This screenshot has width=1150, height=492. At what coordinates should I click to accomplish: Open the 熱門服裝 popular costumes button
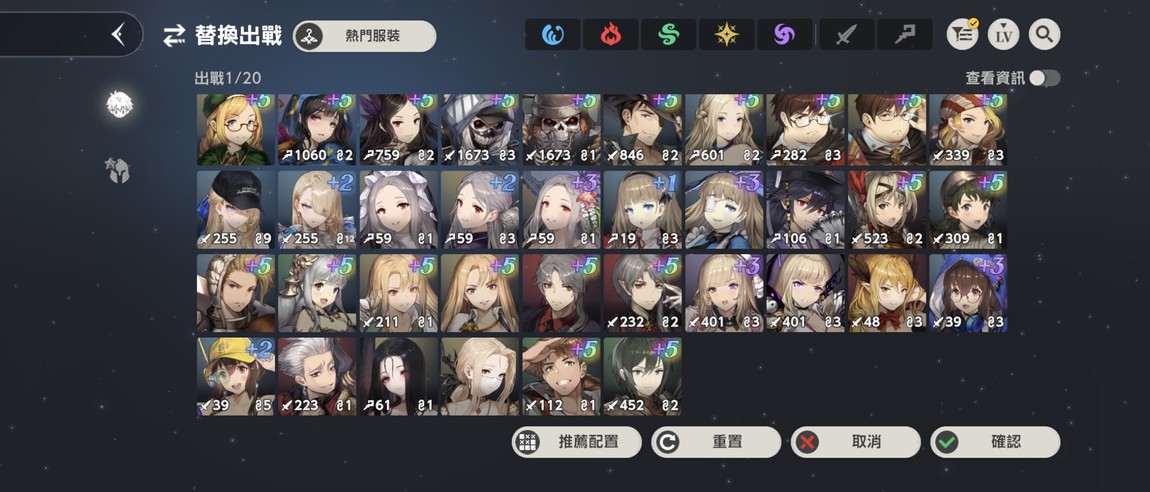pos(365,36)
